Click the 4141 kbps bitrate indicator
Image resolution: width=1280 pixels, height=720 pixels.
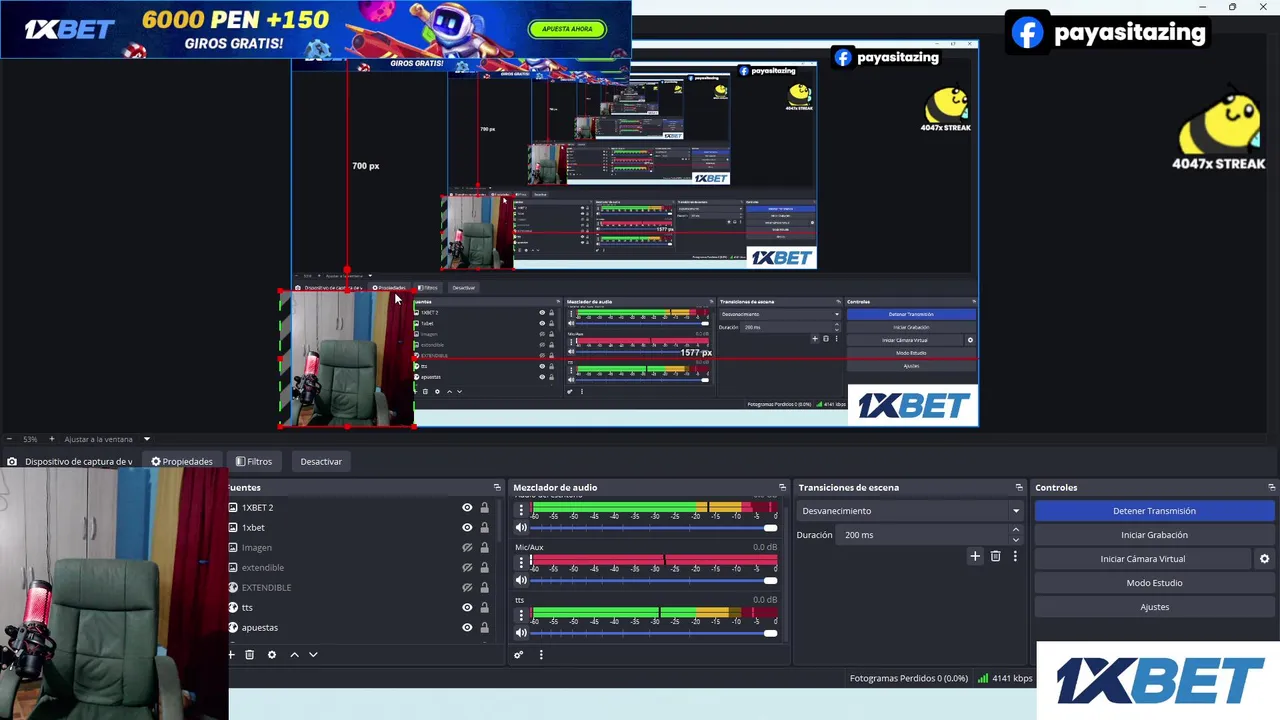[x=1005, y=678]
